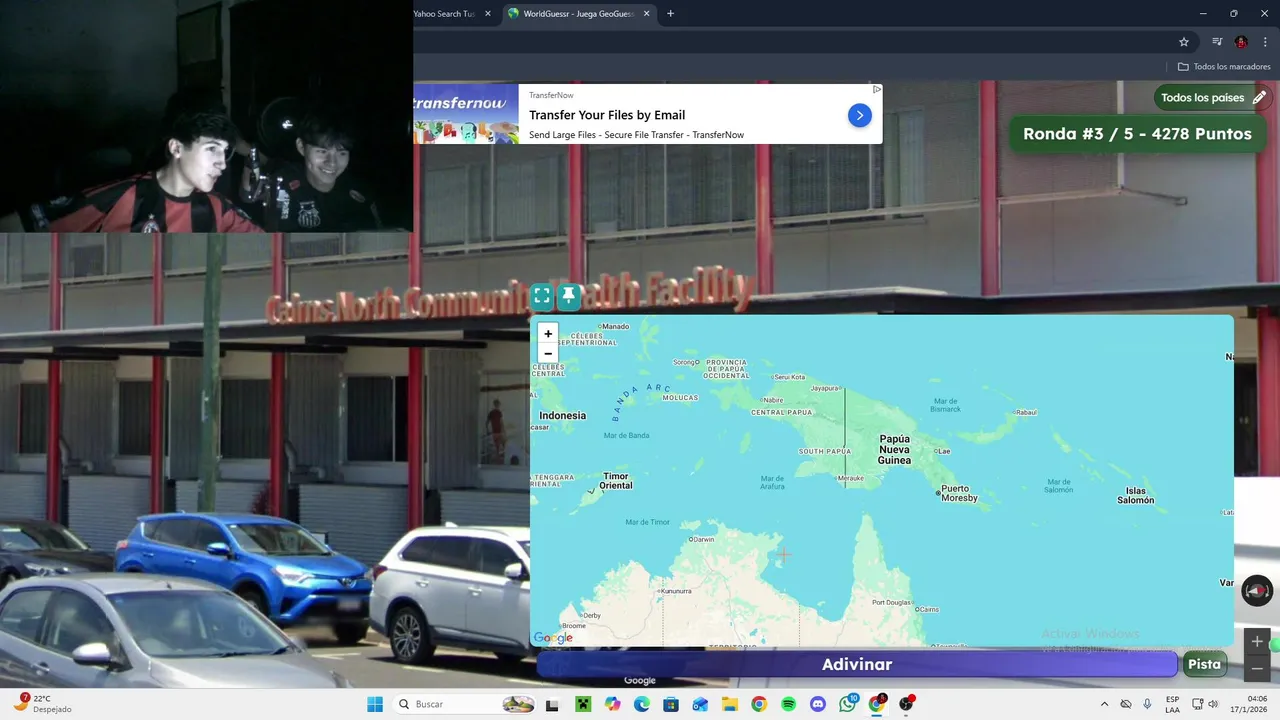1280x720 pixels.
Task: Click the microphone tray icon
Action: pyautogui.click(x=1147, y=704)
